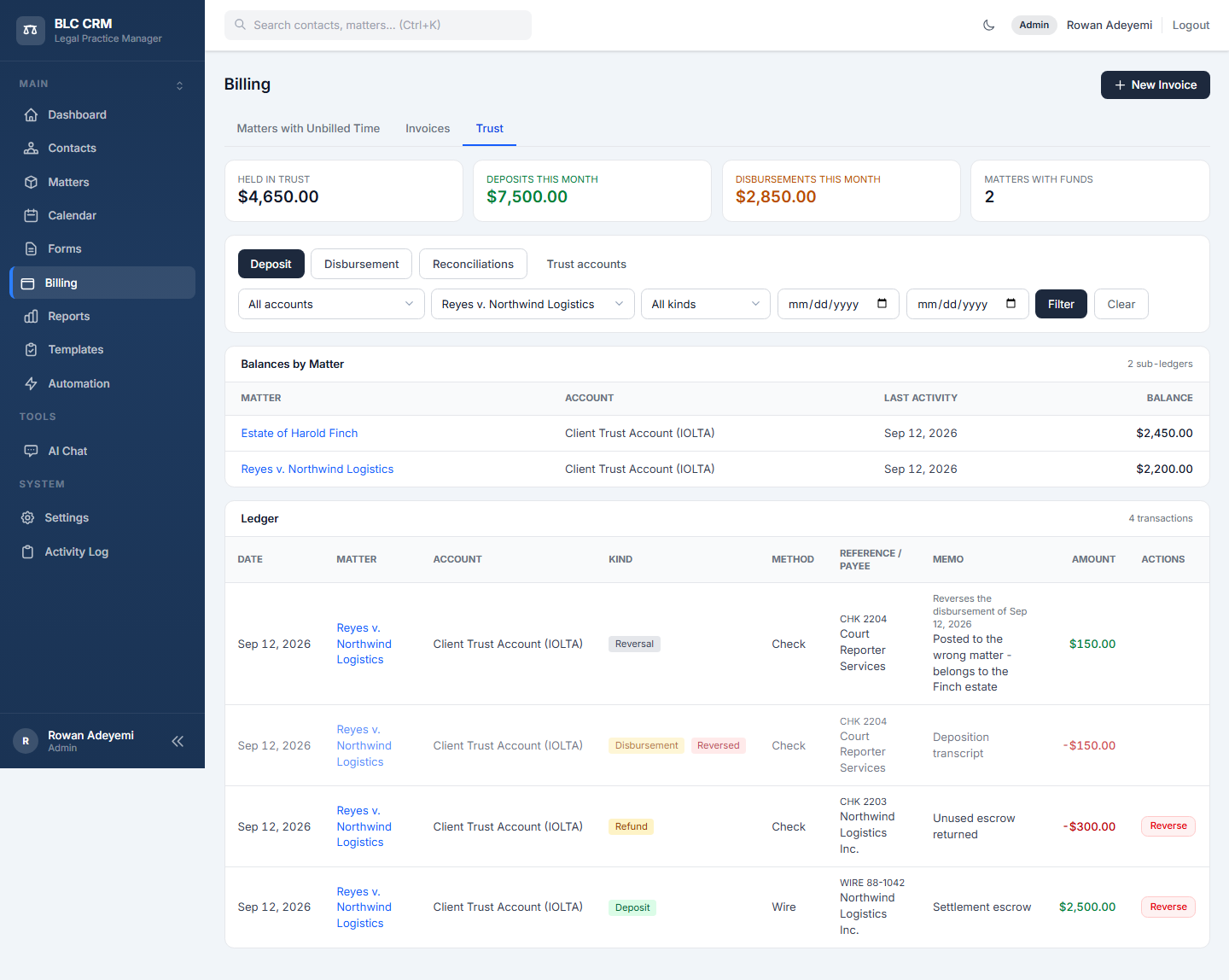This screenshot has height=980, width=1229.
Task: Click the Disbursement button
Action: pos(361,264)
